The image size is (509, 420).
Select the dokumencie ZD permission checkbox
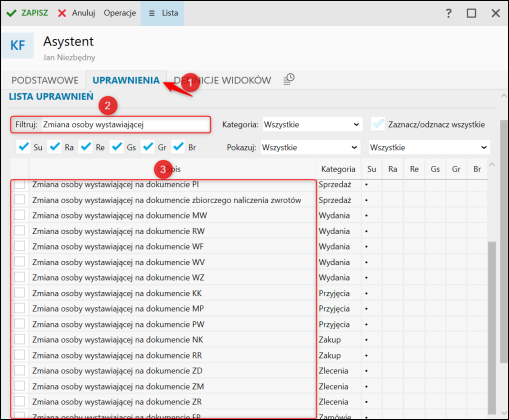[x=20, y=370]
